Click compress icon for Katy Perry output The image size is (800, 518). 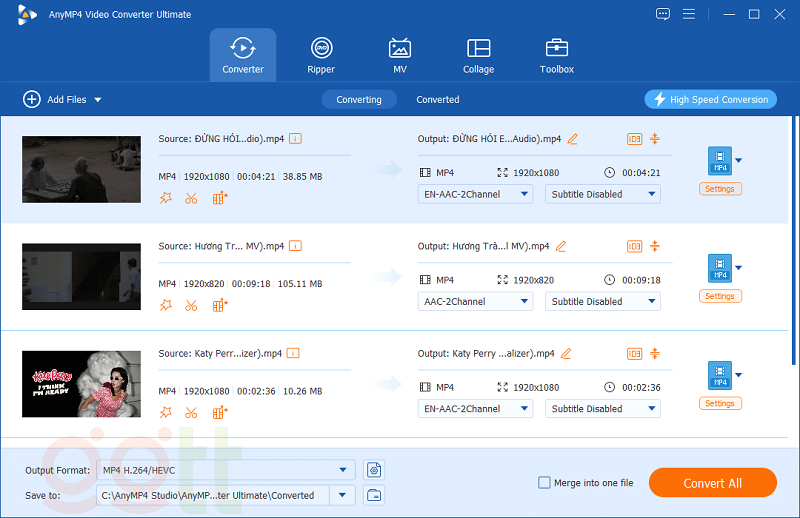[655, 353]
